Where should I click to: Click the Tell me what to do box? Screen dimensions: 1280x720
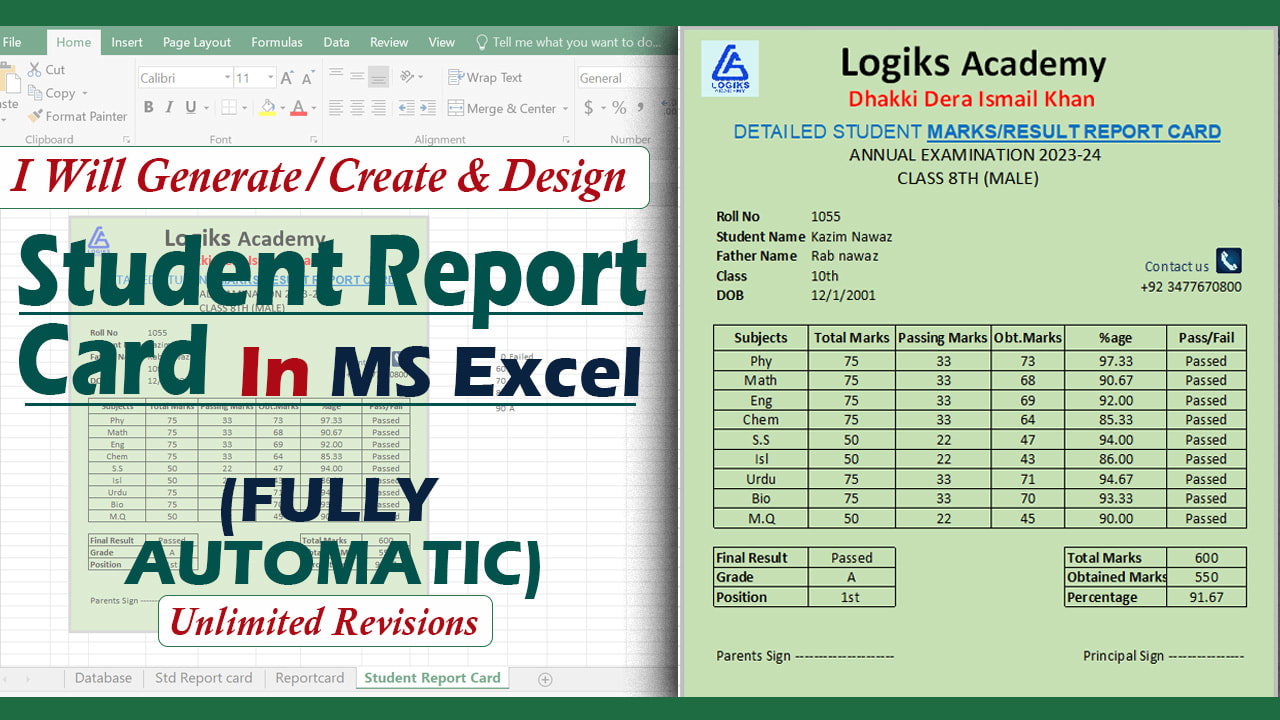(570, 42)
